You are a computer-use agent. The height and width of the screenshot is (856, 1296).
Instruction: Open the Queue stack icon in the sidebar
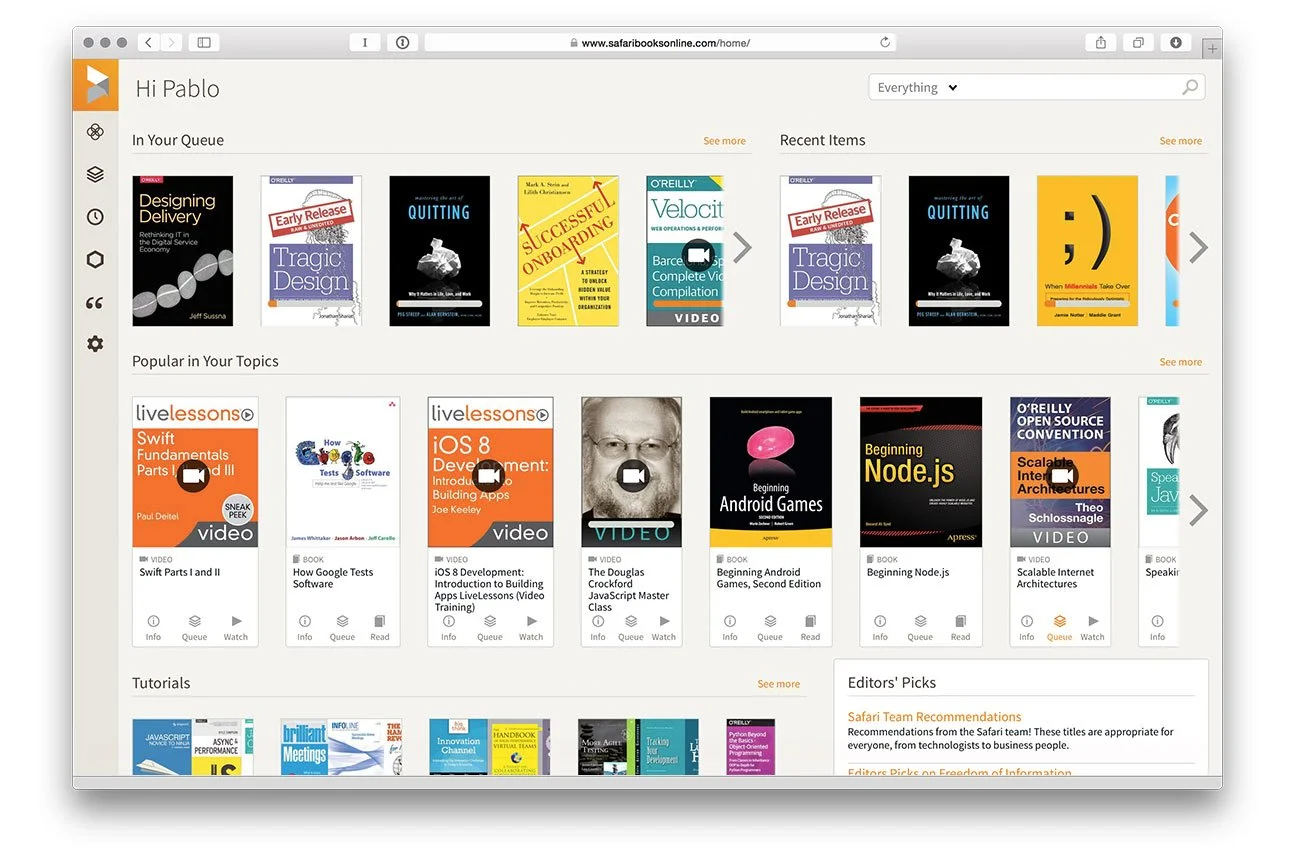[x=95, y=175]
